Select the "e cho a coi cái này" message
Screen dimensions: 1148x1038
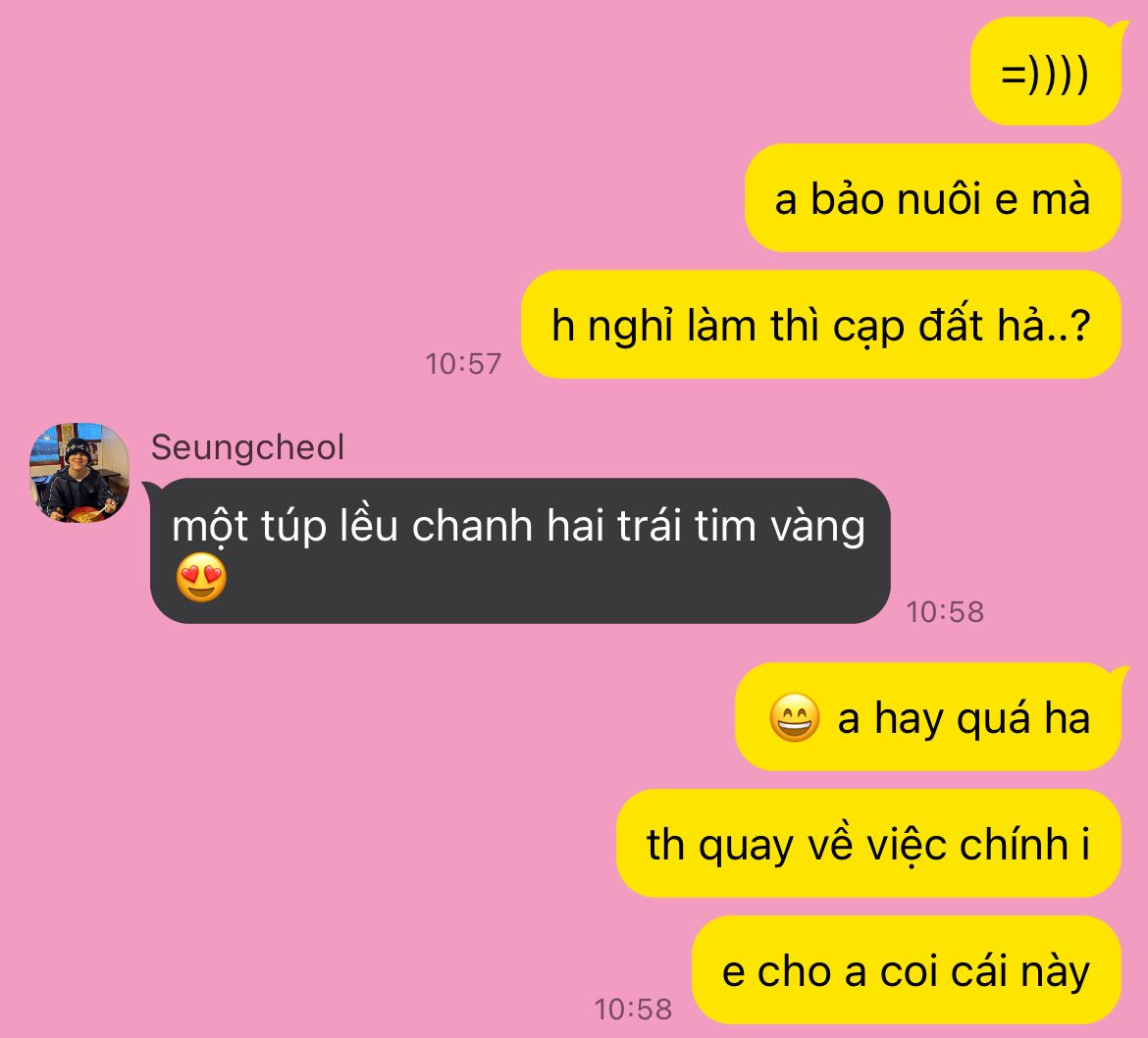click(907, 970)
